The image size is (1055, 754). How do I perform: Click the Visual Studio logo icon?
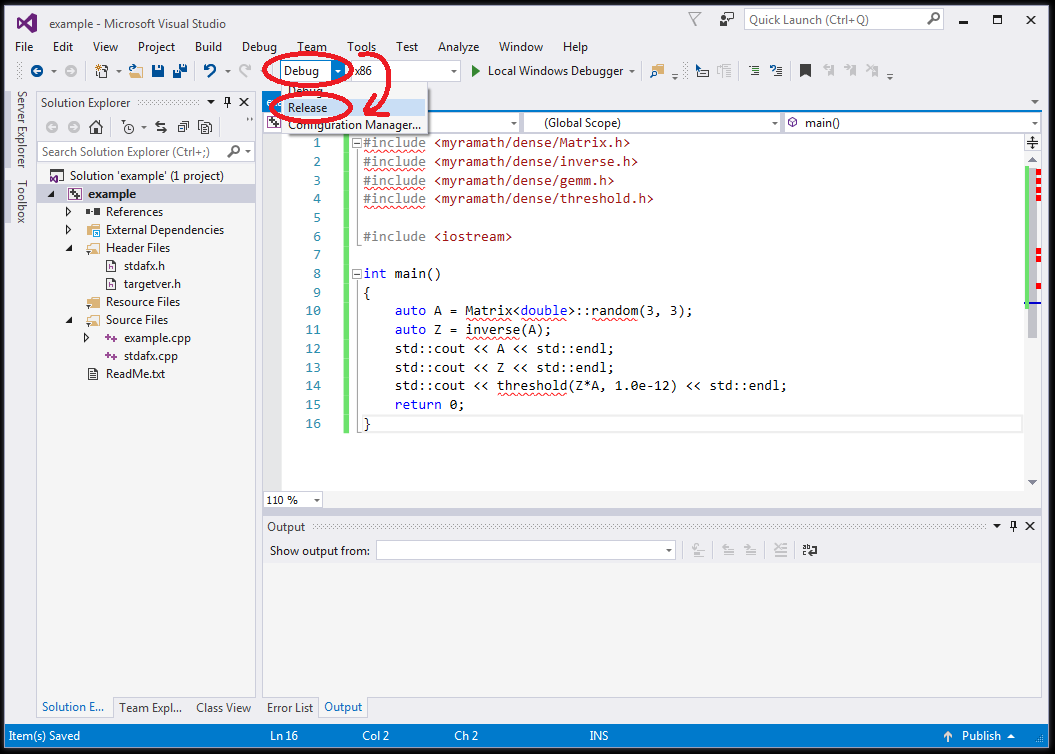coord(27,23)
